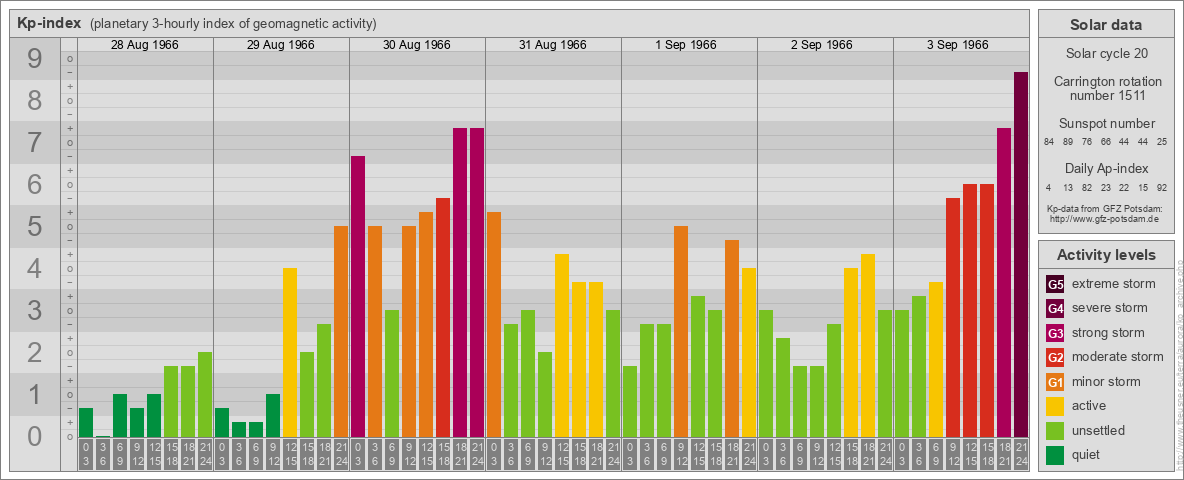
Task: Click the yellow 18-21 bar on 2 Sep
Action: (868, 346)
